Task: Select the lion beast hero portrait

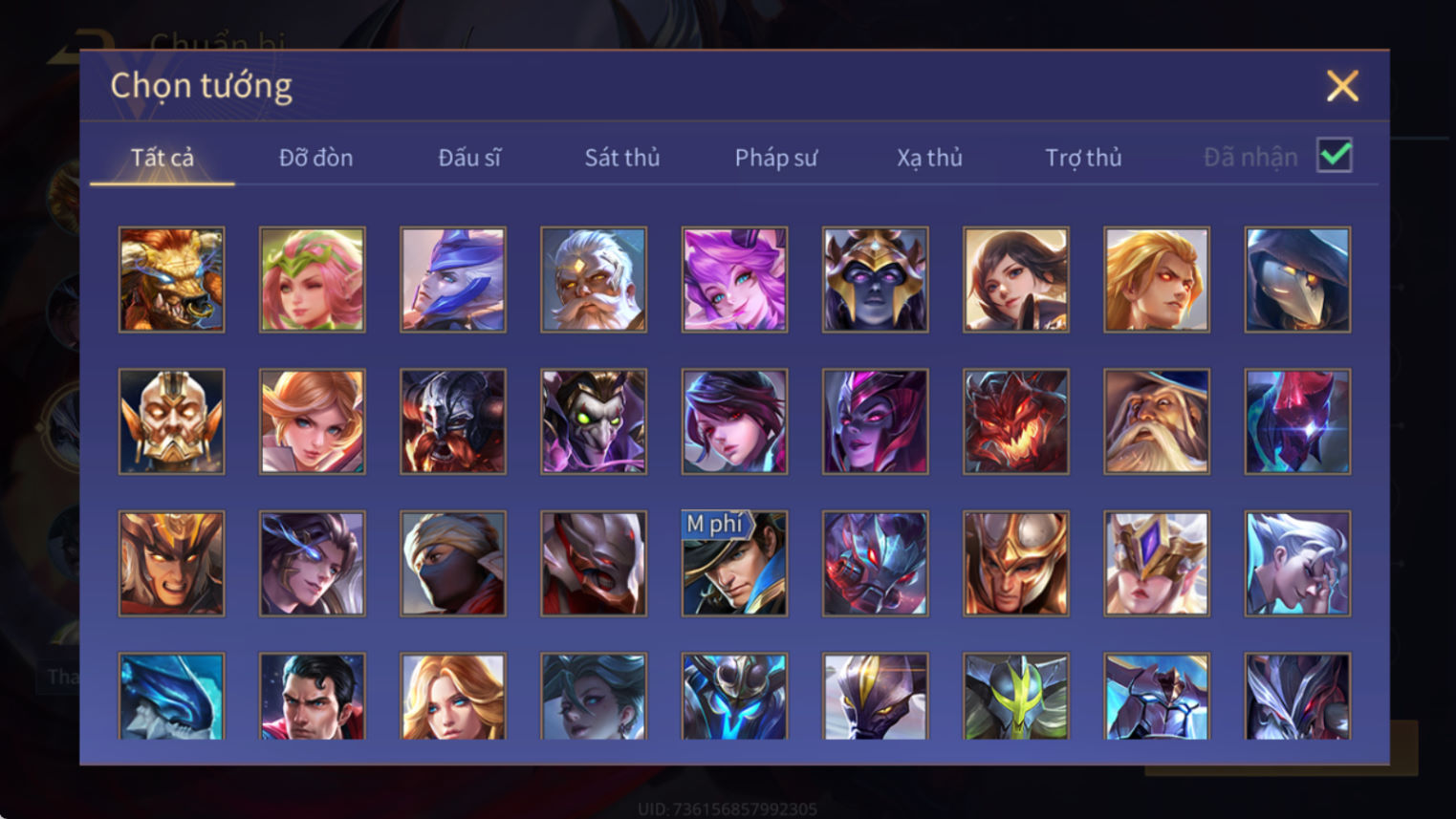Action: tap(171, 279)
